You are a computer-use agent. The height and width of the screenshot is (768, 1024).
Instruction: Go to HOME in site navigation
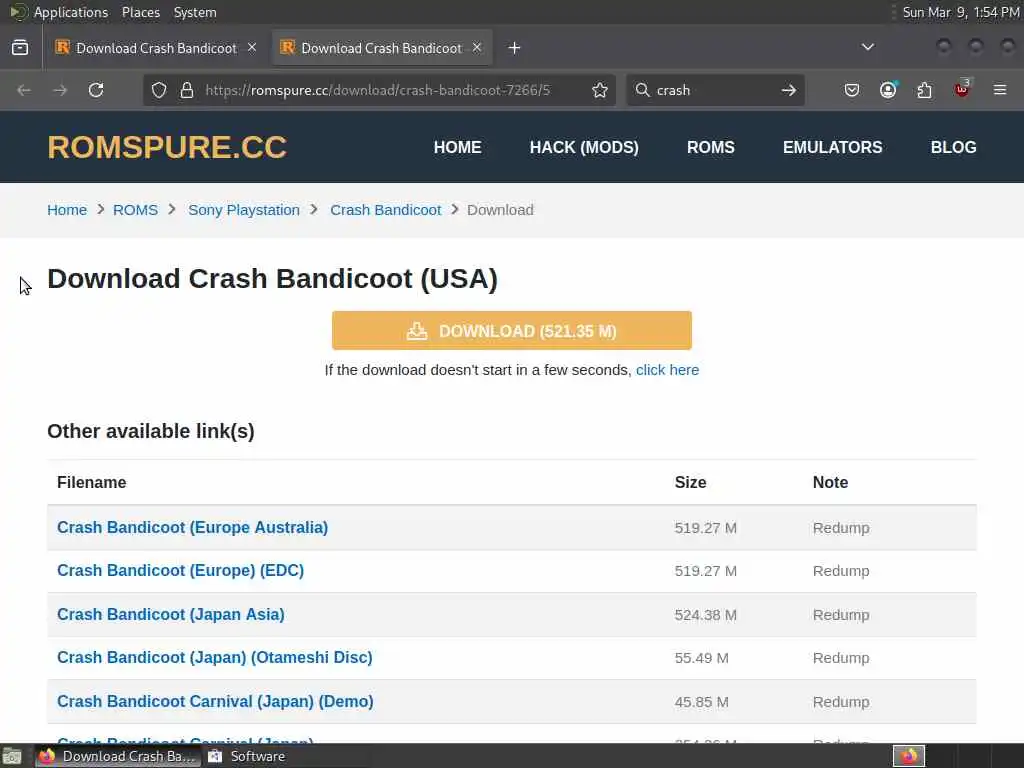(x=458, y=148)
